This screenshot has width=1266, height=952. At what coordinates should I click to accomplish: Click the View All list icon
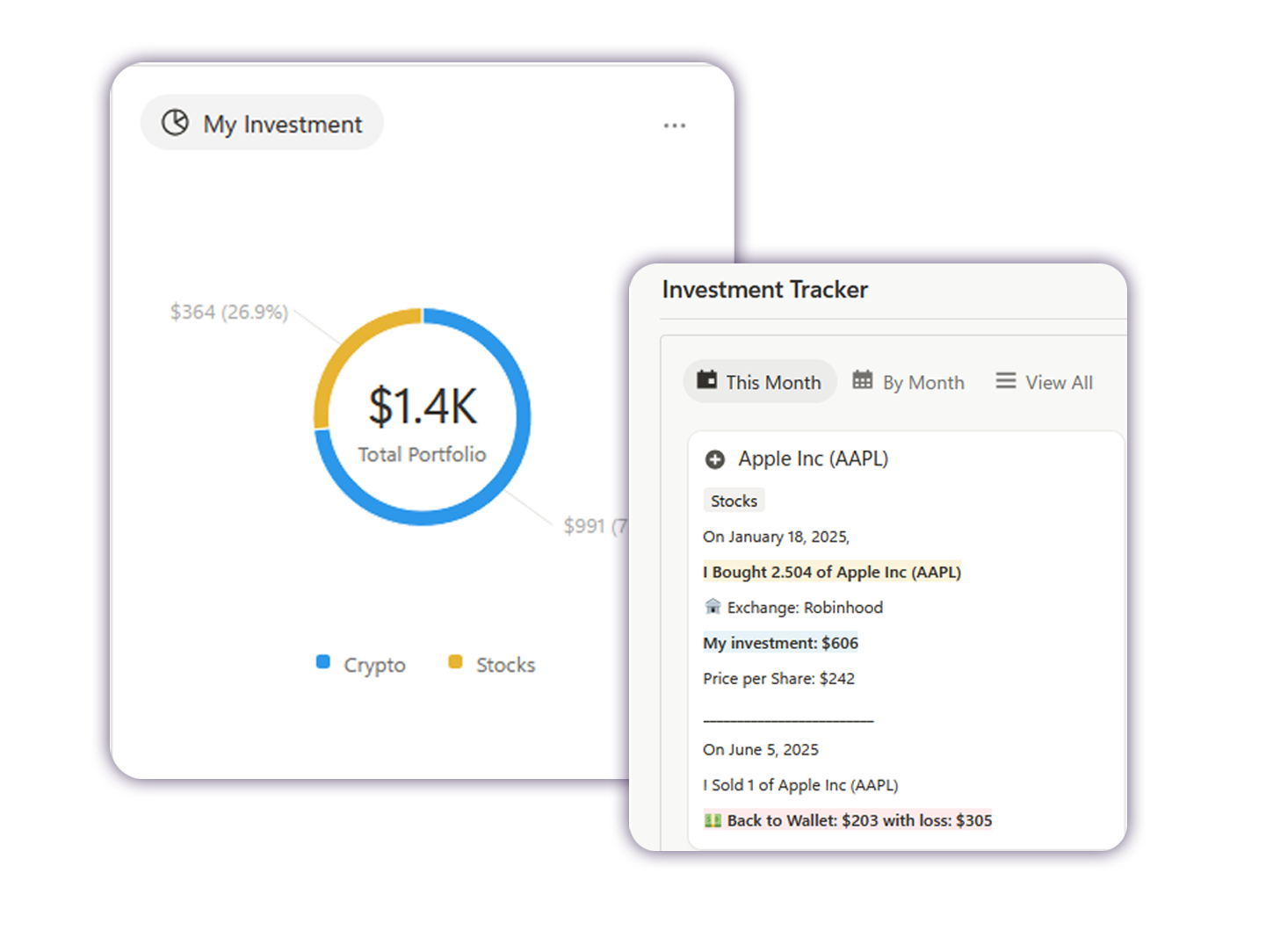click(1005, 380)
